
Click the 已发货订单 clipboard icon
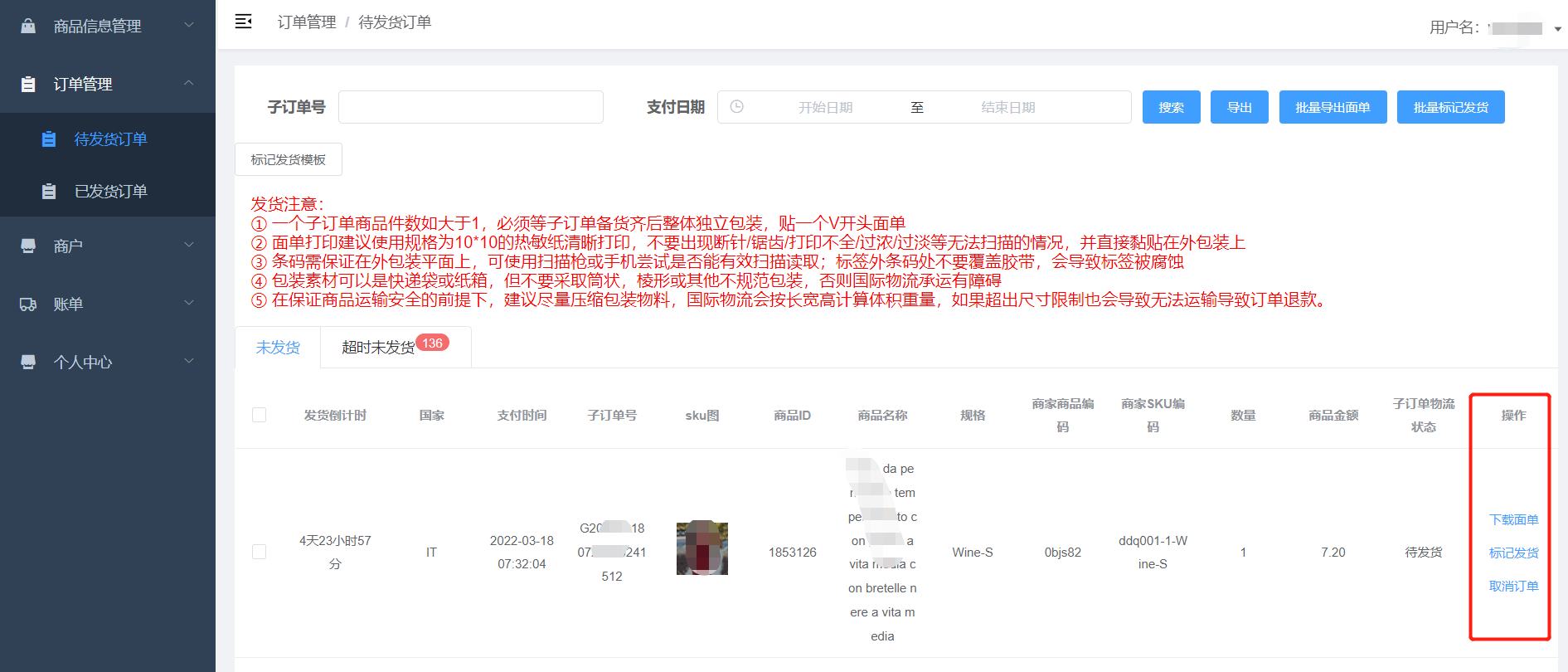(49, 191)
